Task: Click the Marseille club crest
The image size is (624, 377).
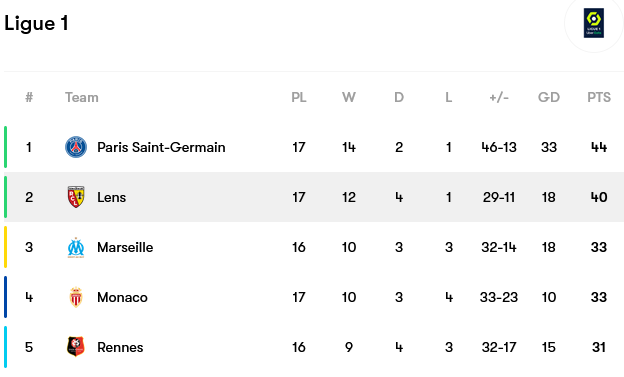Action: (76, 247)
